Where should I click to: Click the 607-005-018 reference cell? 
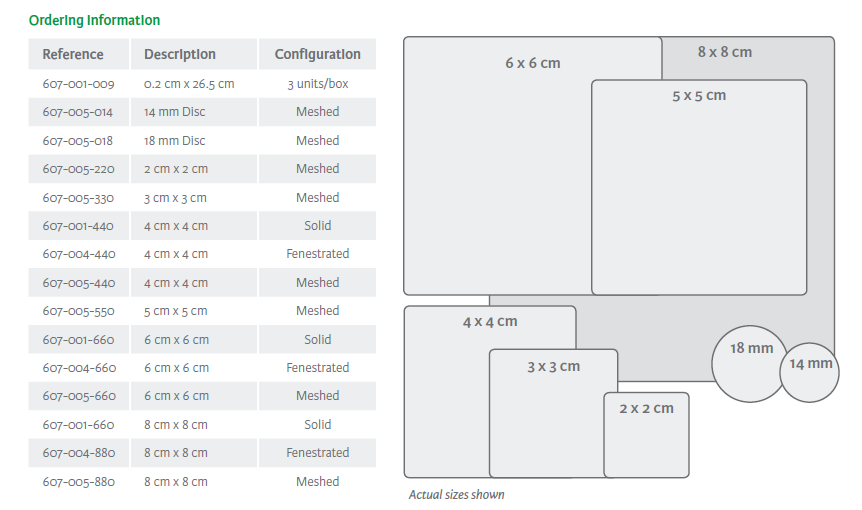tap(78, 141)
